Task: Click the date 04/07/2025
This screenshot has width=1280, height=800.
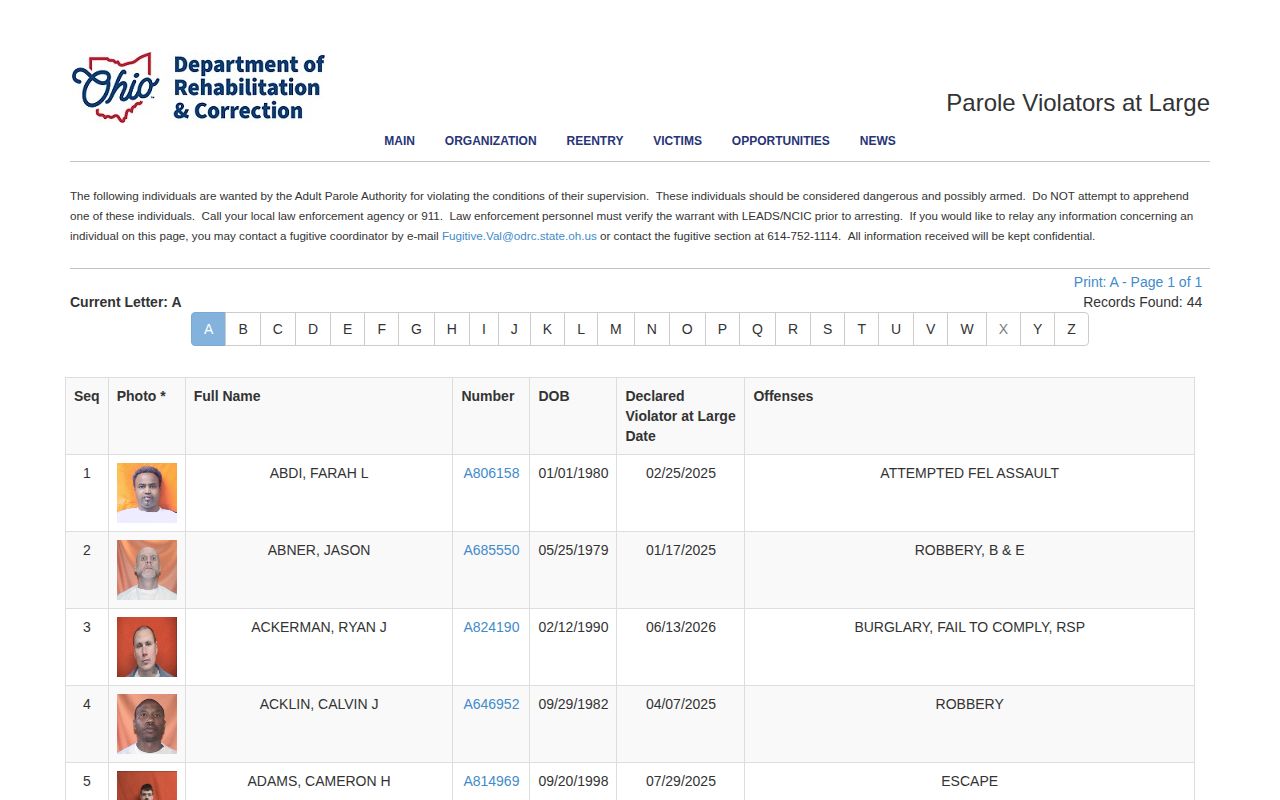Action: tap(681, 704)
